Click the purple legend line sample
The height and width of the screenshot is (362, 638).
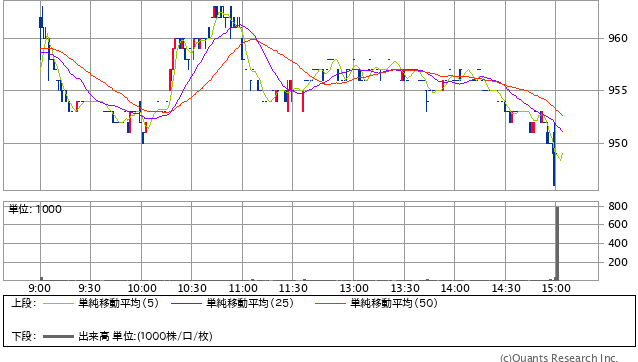(x=187, y=303)
